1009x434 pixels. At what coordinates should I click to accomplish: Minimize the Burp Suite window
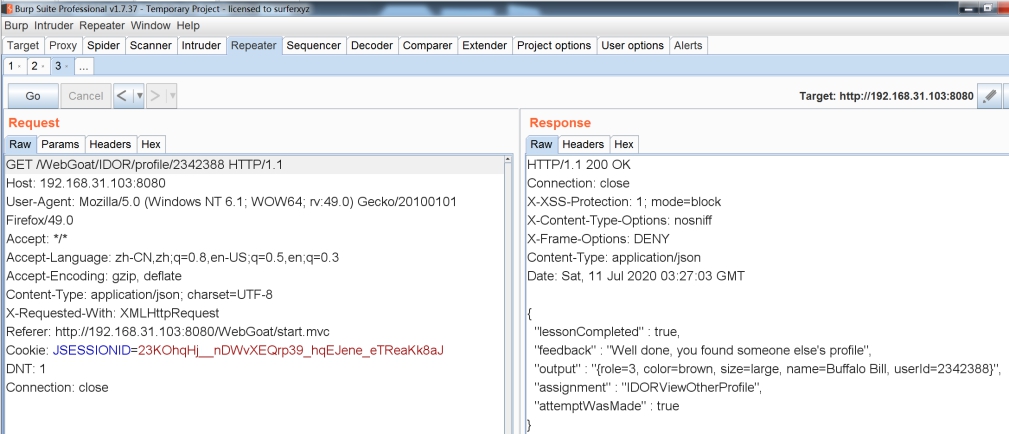coord(968,8)
